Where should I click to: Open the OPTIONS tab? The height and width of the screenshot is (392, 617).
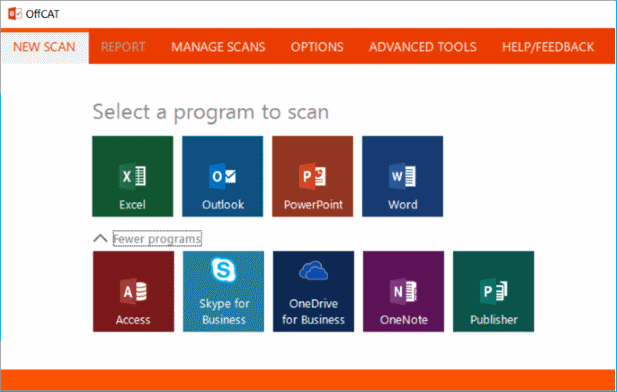coord(317,47)
